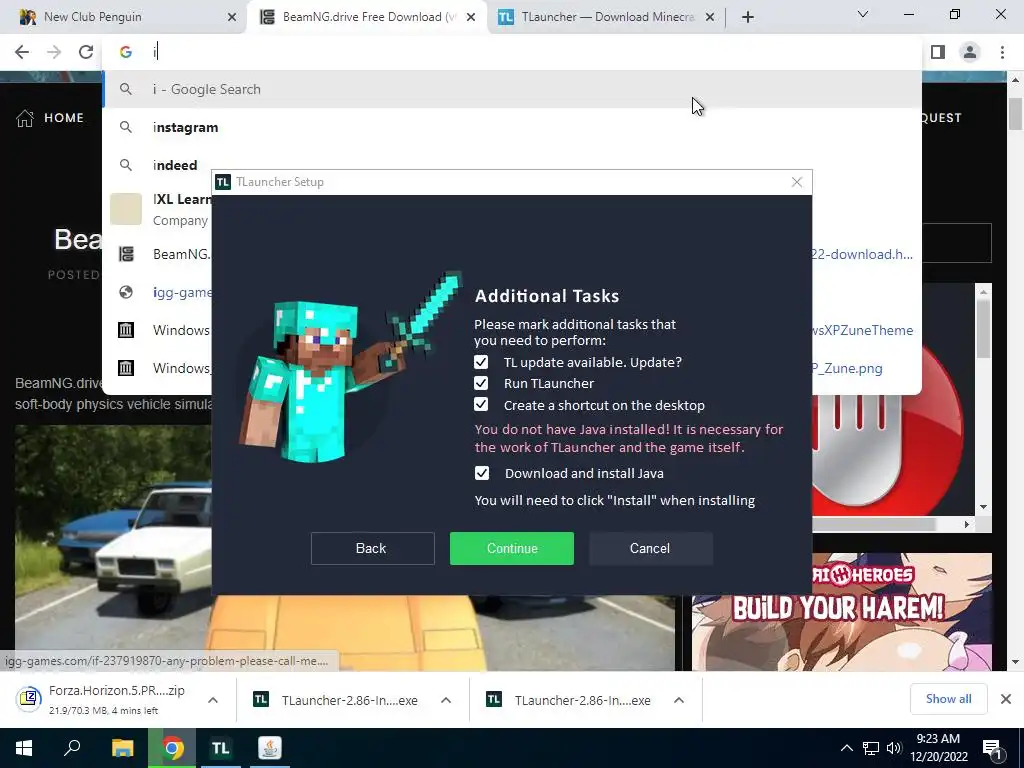
Task: Toggle 'Create a shortcut on the desktop'
Action: coord(481,405)
